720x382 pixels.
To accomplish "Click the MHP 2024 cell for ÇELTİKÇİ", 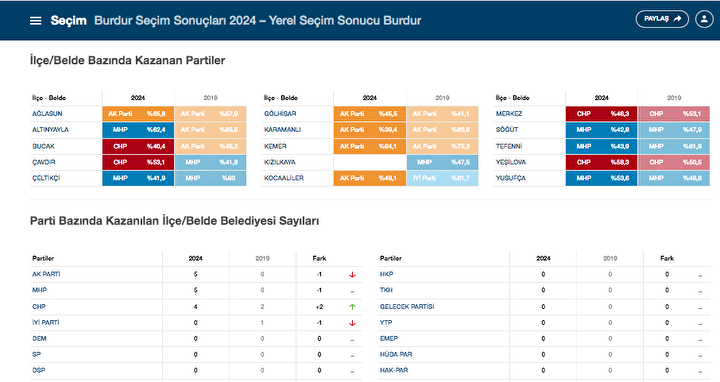I will point(138,178).
